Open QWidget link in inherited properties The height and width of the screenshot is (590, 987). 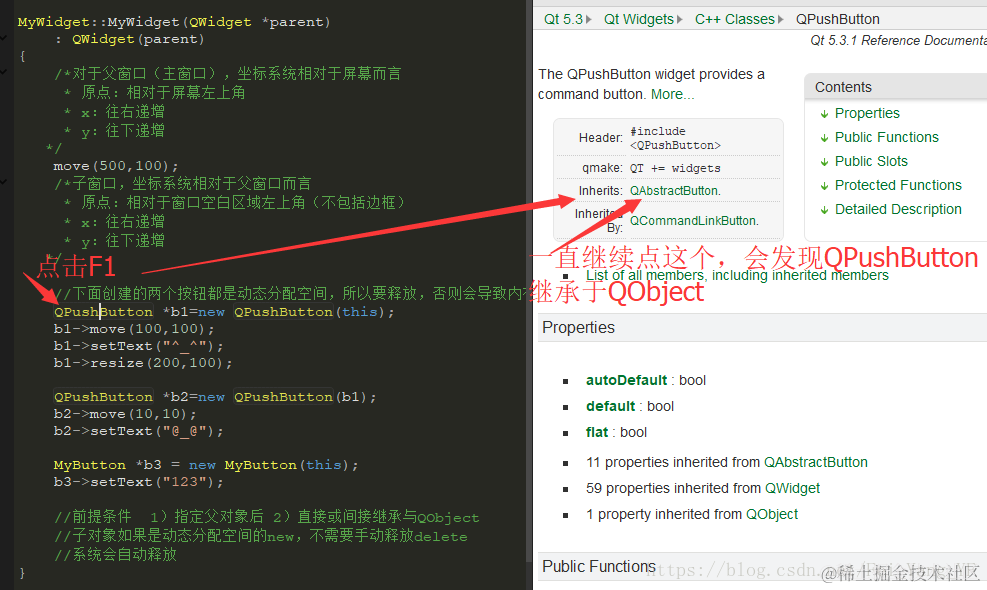[x=792, y=488]
